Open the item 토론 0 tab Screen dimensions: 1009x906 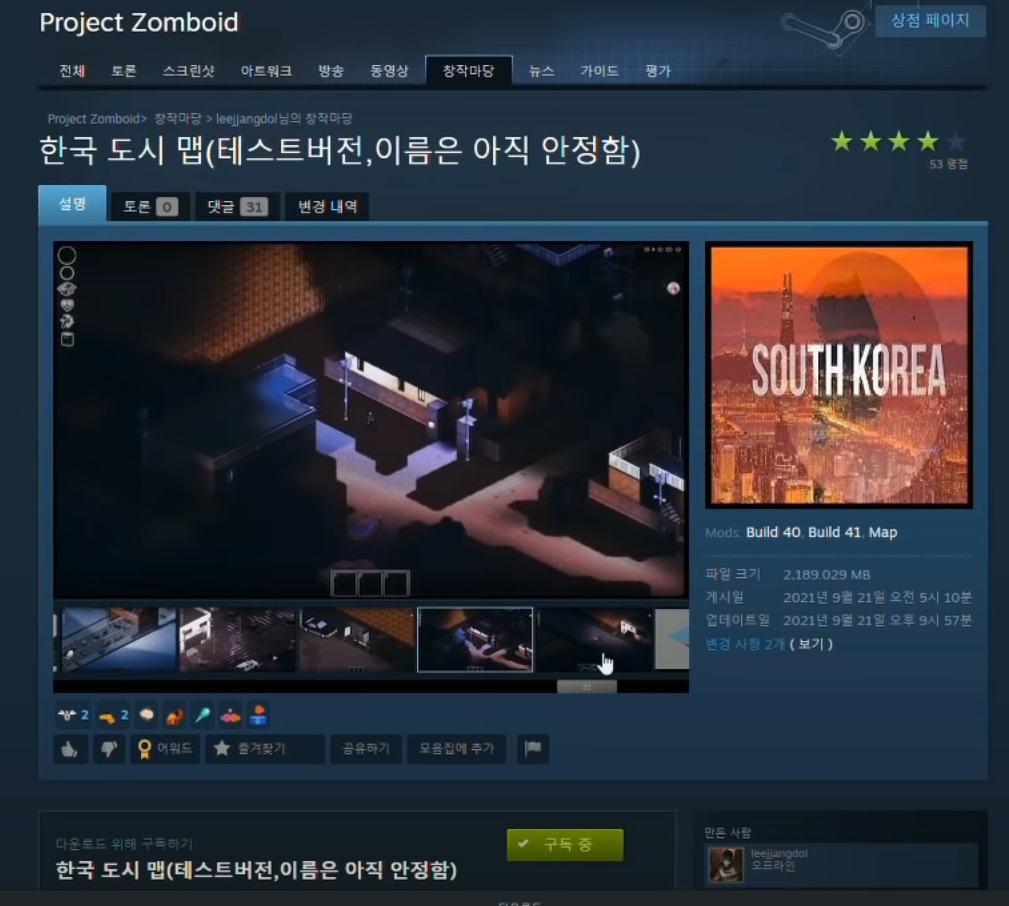tap(150, 207)
